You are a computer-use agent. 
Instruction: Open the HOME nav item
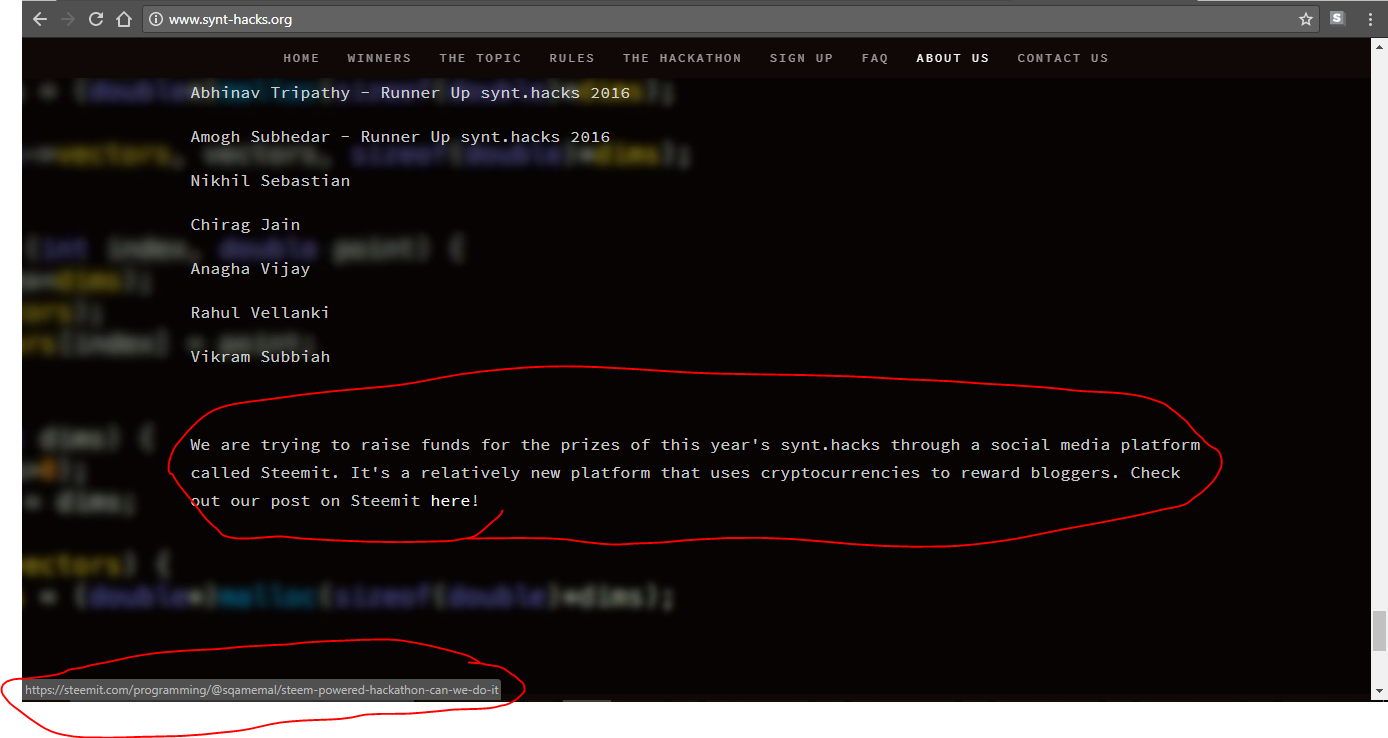click(301, 58)
